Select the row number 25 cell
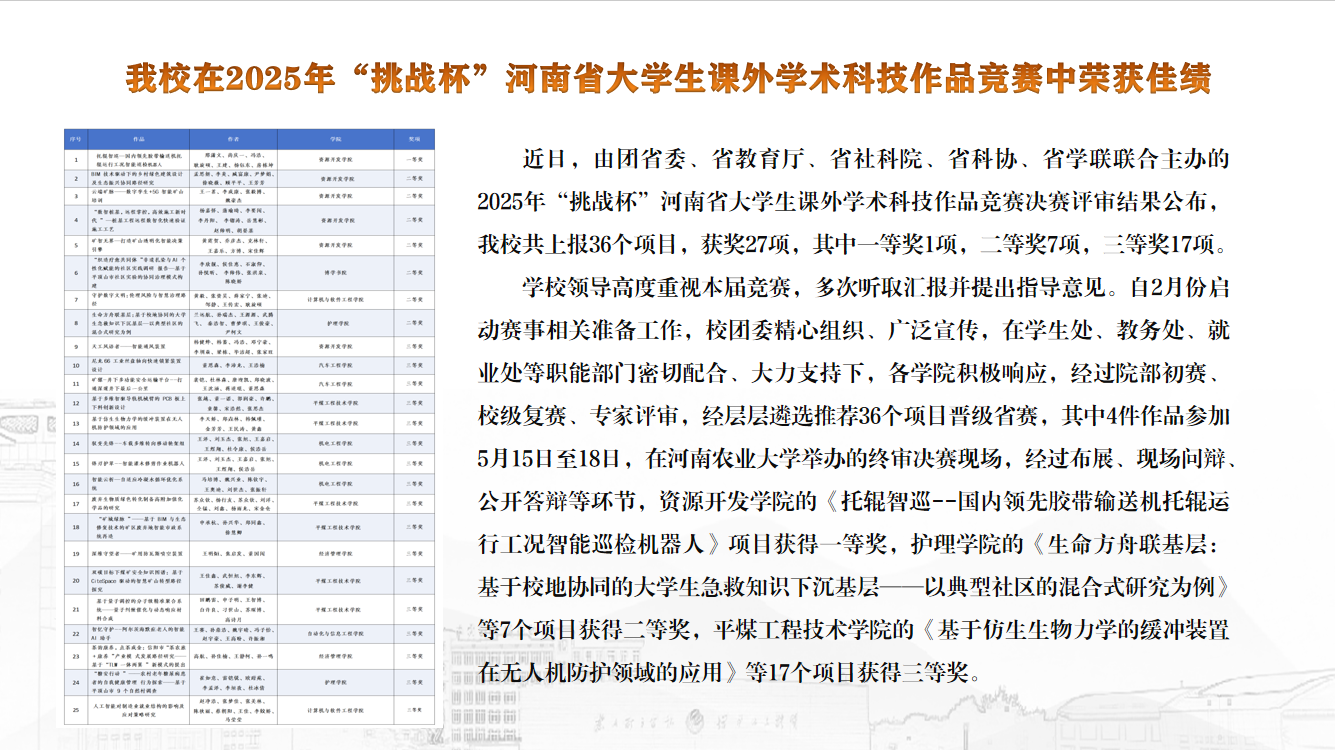Image resolution: width=1335 pixels, height=750 pixels. point(76,711)
